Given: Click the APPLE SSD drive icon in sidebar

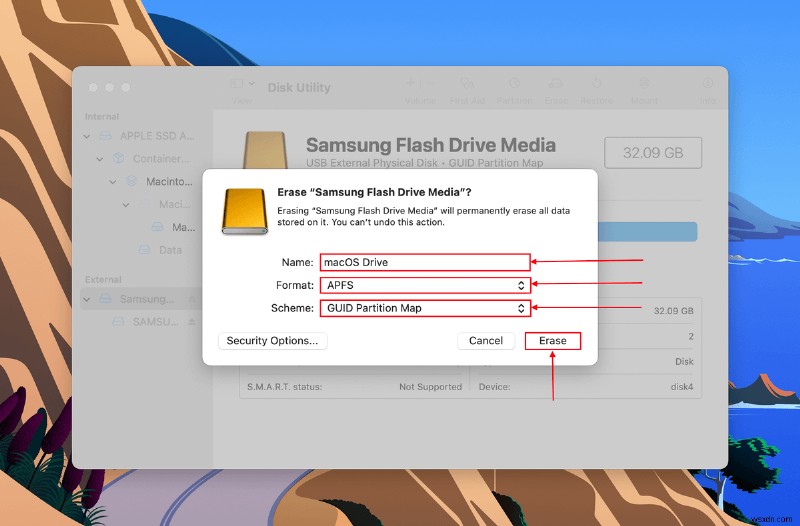Looking at the screenshot, I should [x=105, y=136].
